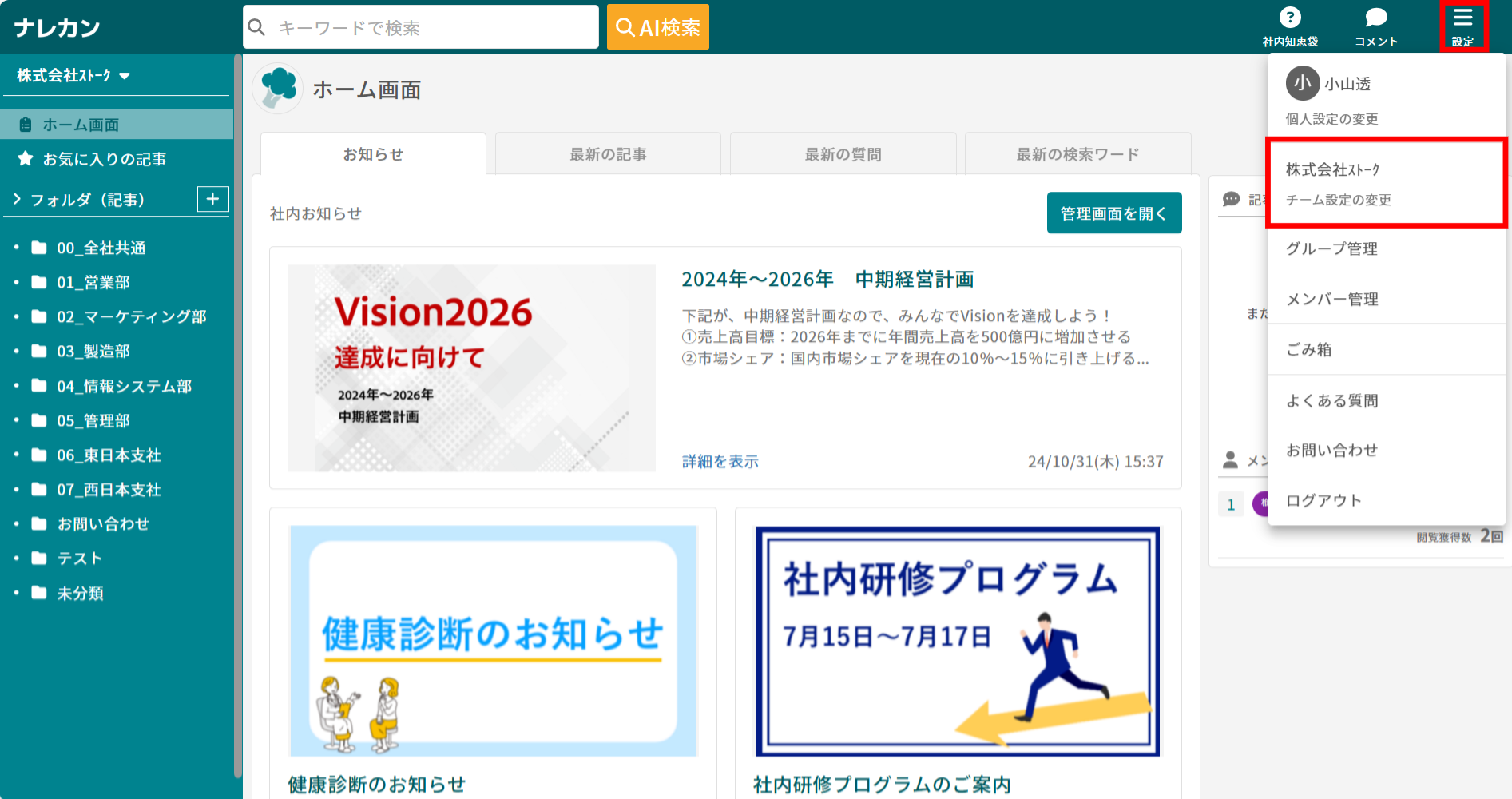
Task: Open the 社内知恵袋 help icon
Action: [1289, 18]
